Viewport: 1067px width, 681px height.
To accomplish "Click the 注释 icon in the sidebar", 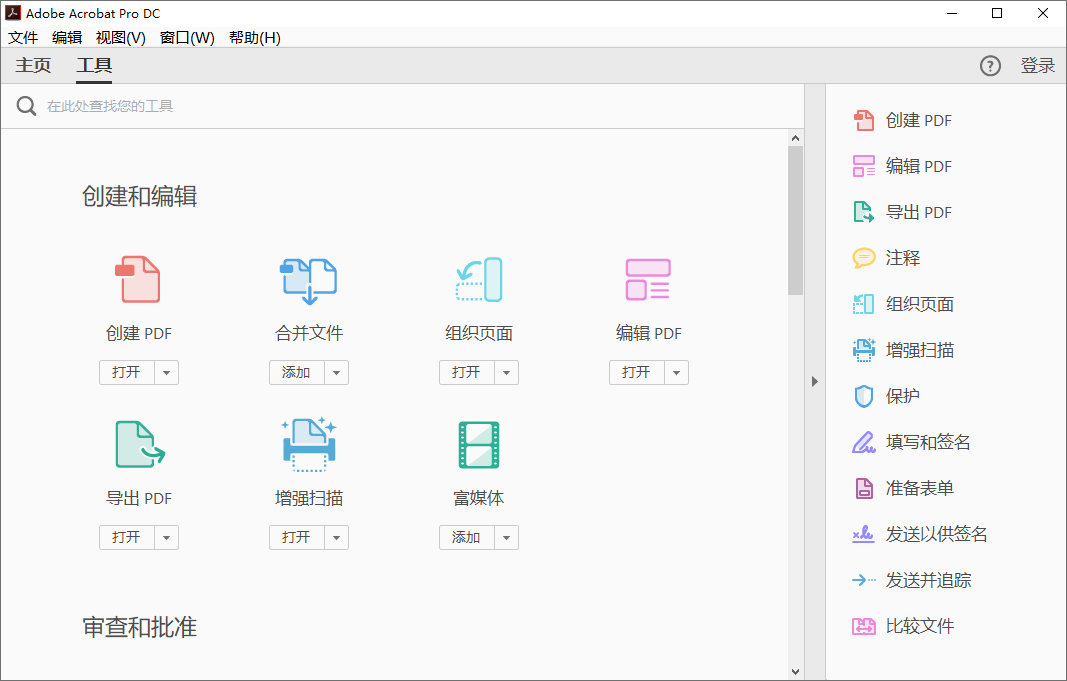I will [x=862, y=258].
